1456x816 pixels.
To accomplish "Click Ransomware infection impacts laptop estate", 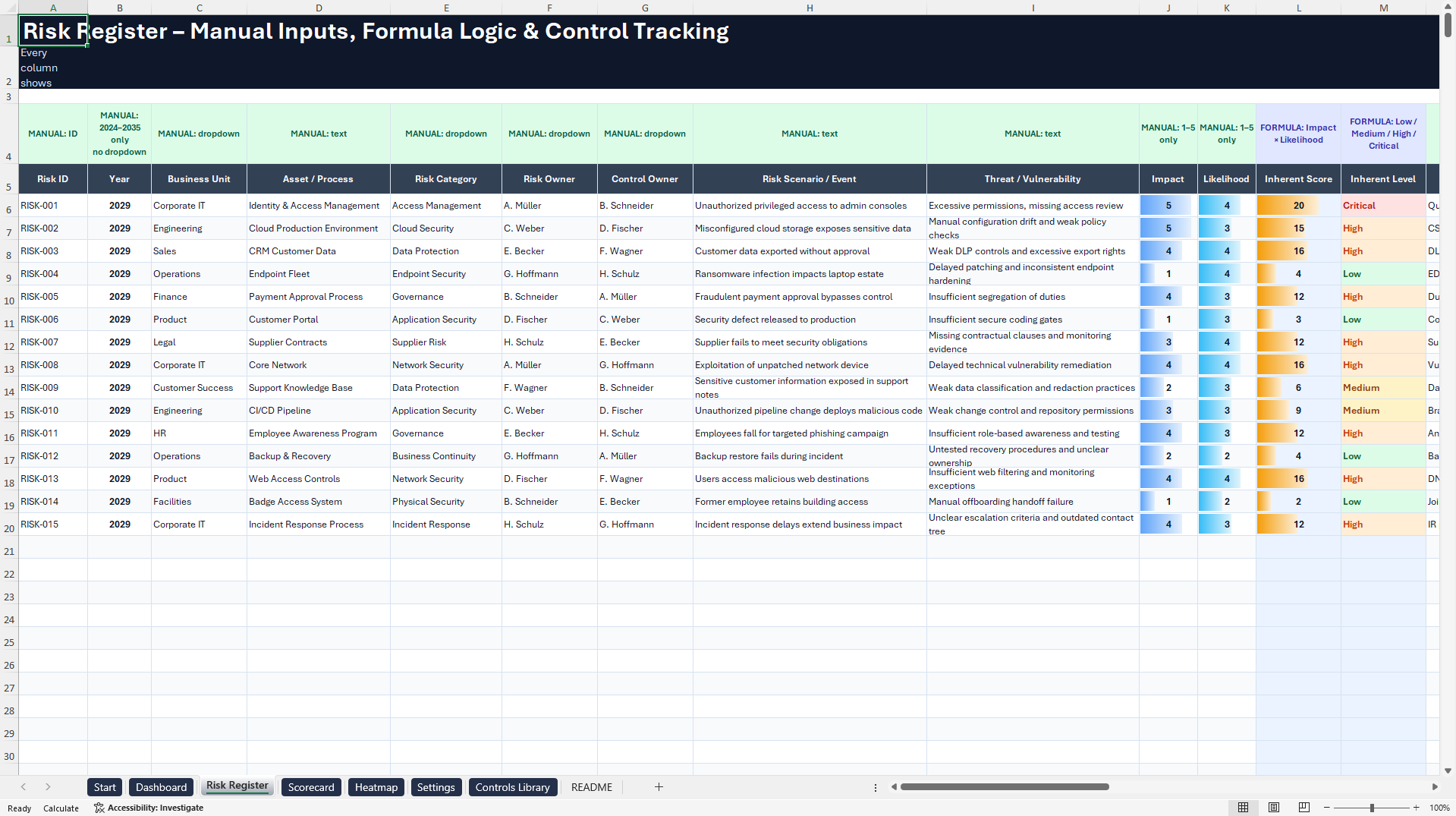I will pyautogui.click(x=810, y=274).
